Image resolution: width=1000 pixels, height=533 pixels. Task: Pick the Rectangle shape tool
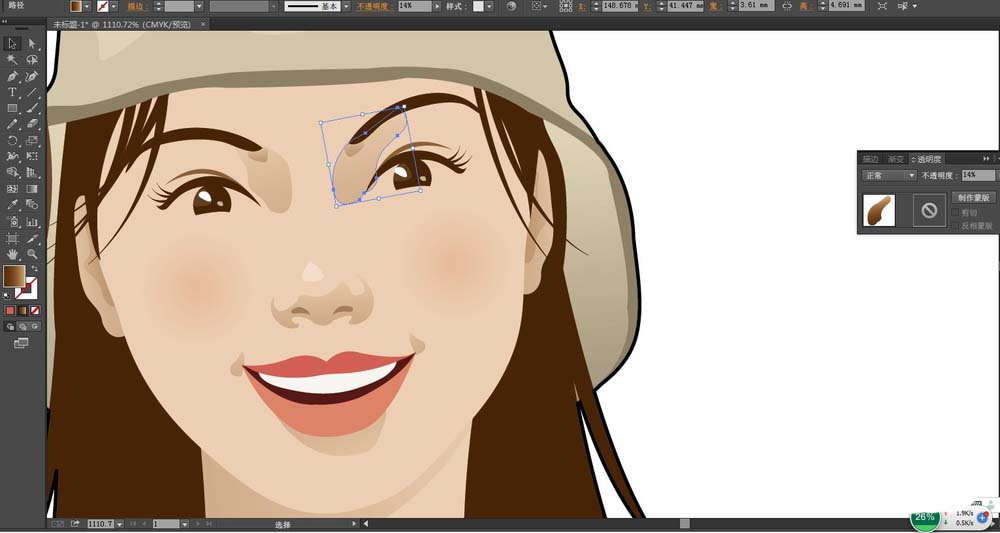point(12,108)
